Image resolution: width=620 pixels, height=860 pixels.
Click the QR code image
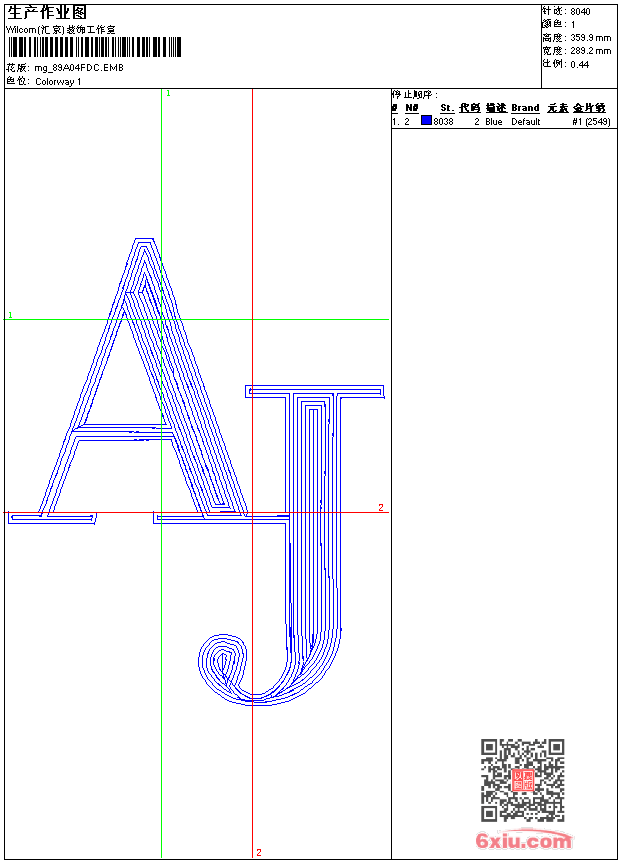[x=522, y=780]
